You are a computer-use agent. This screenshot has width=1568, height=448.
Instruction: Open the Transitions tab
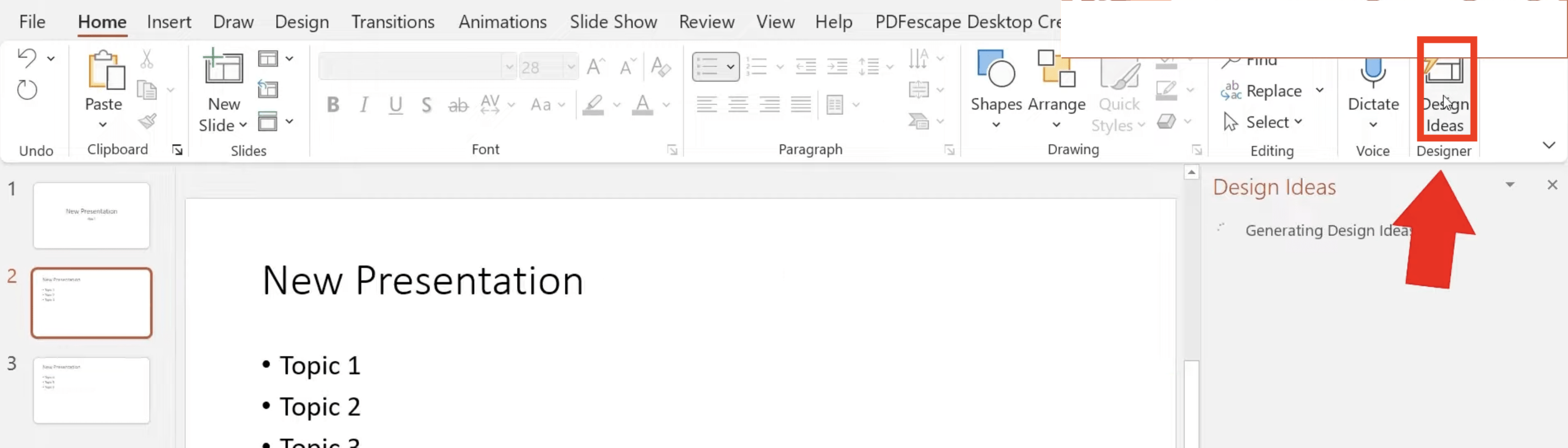(x=393, y=22)
